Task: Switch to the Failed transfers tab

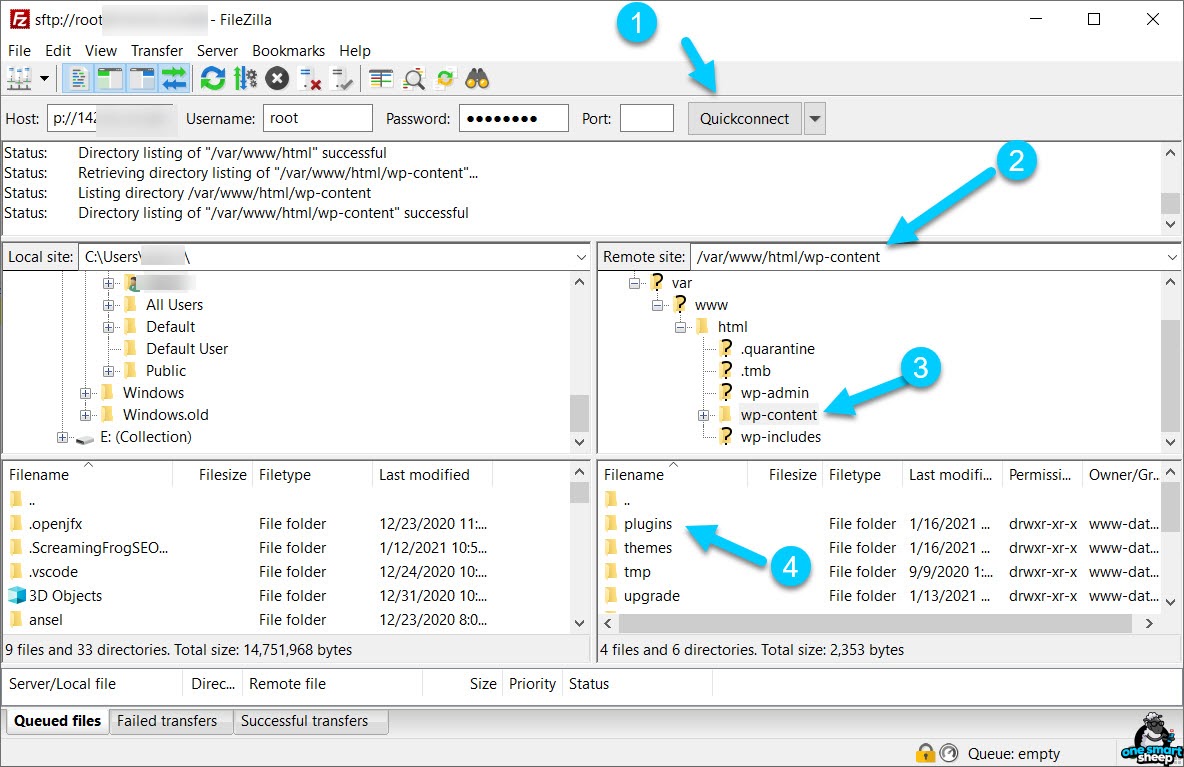Action: (x=167, y=721)
